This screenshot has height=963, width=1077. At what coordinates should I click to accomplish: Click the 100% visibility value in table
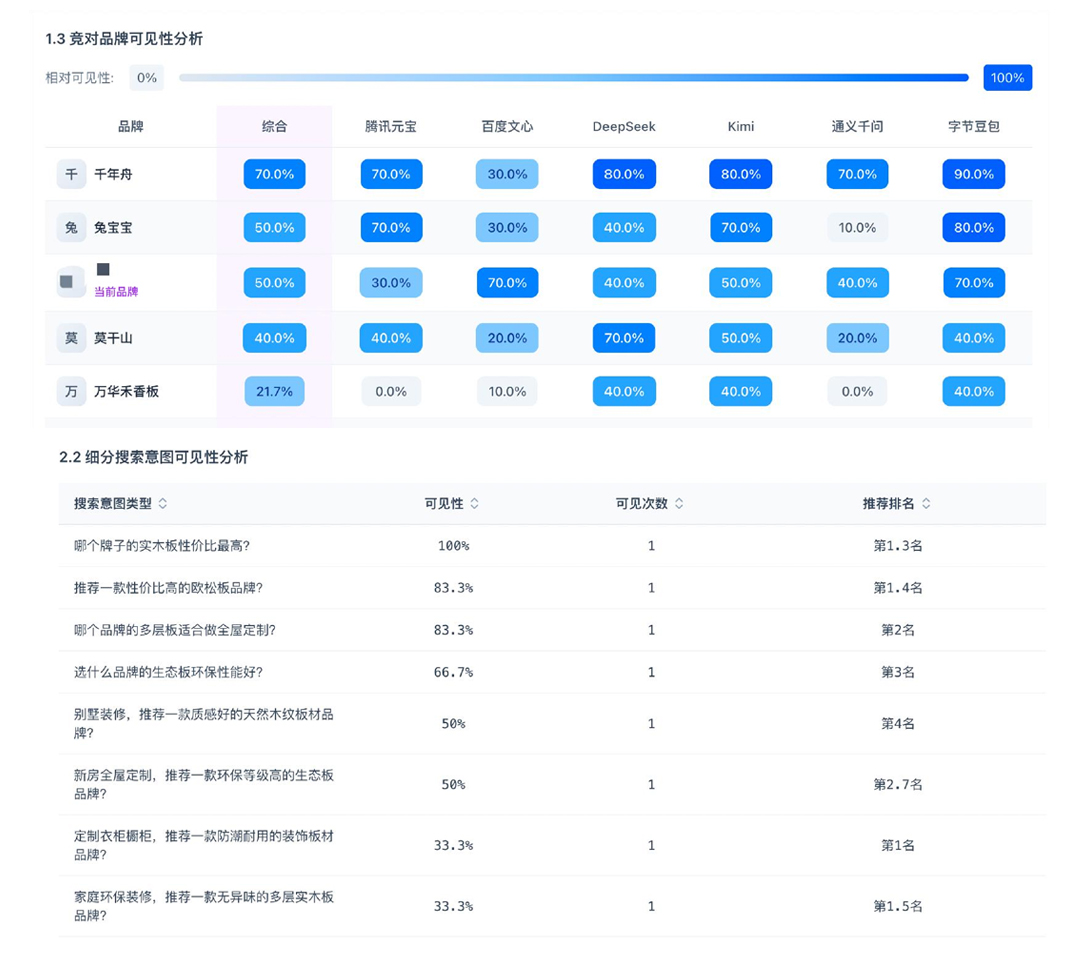coord(453,546)
